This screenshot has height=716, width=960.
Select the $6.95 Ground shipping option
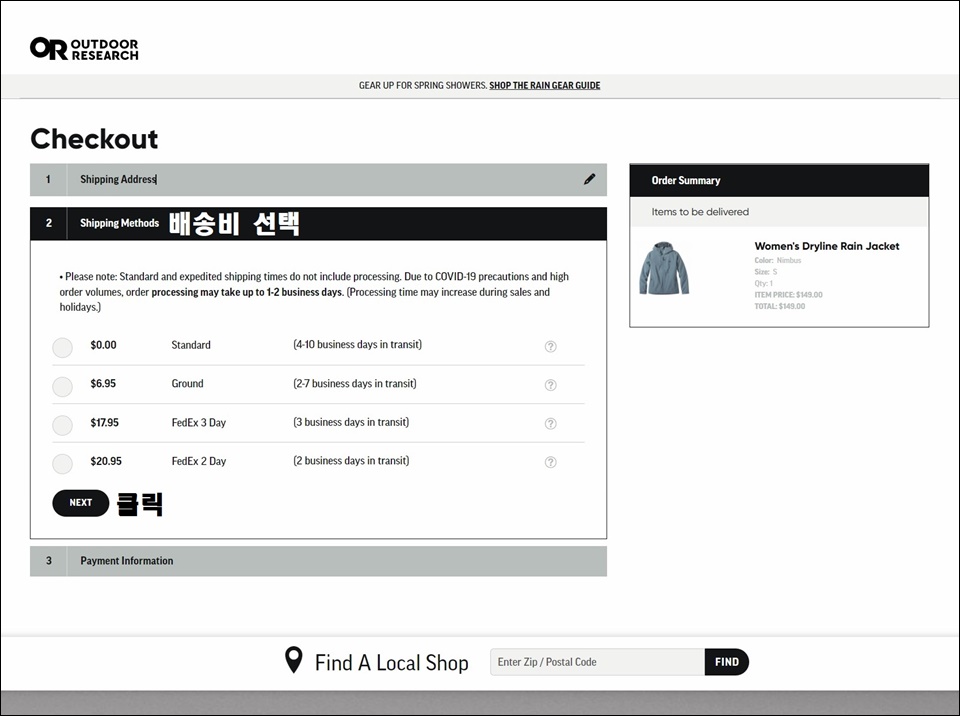[x=62, y=386]
